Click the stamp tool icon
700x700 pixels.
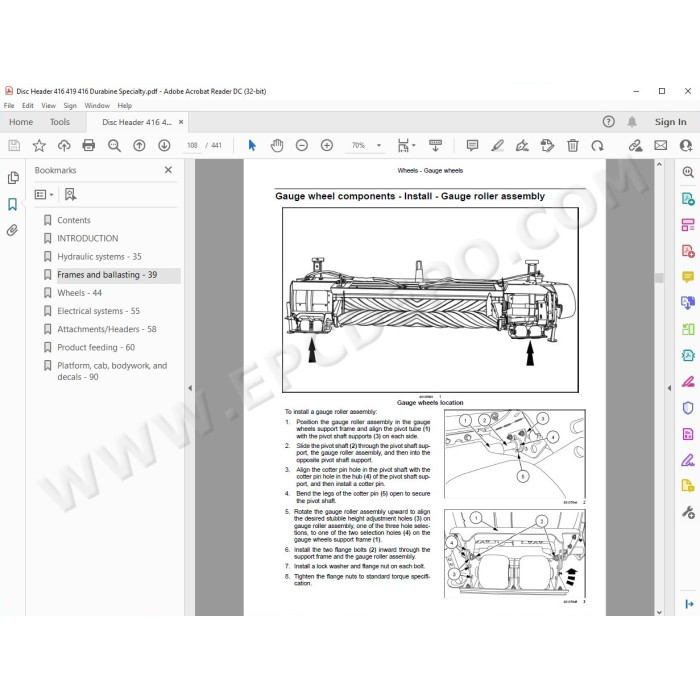click(x=547, y=145)
